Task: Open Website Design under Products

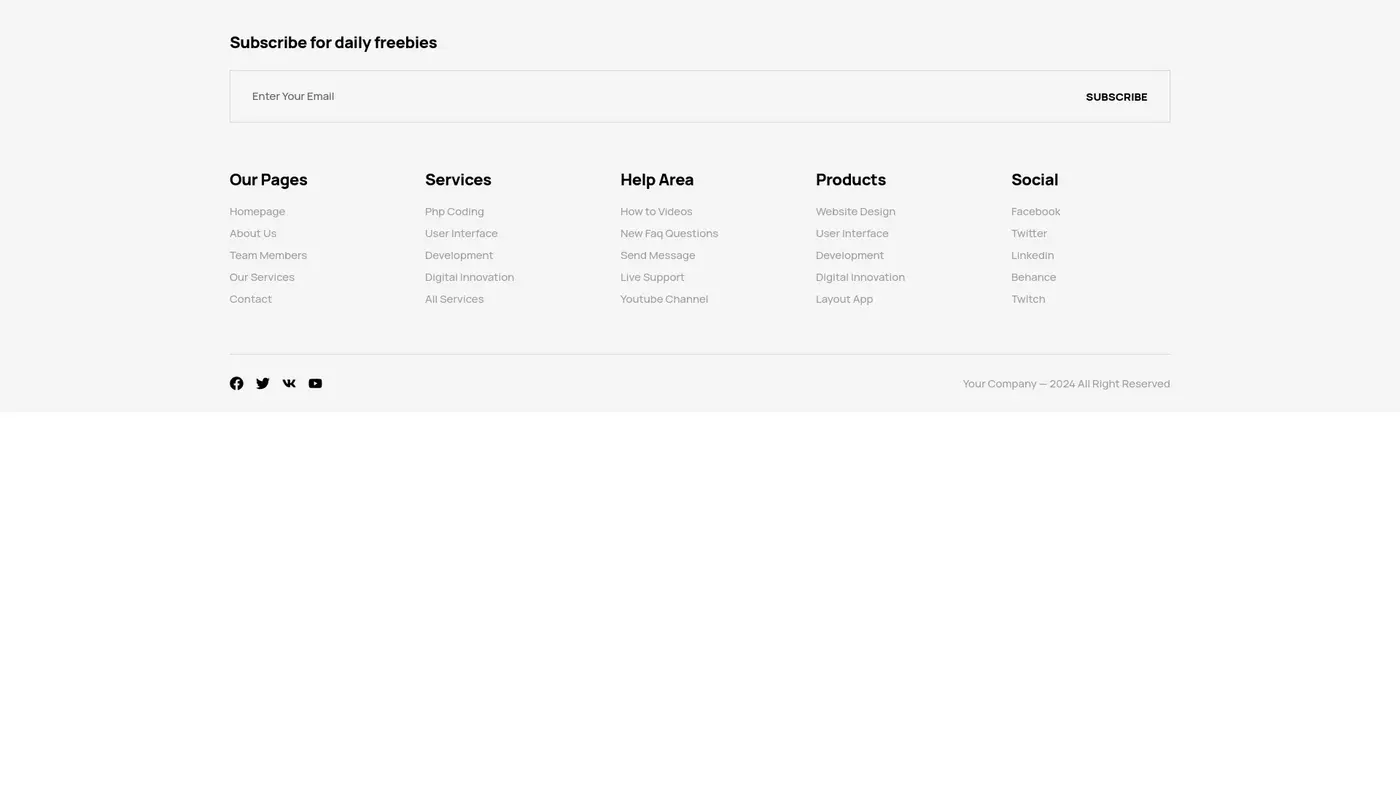Action: 855,212
